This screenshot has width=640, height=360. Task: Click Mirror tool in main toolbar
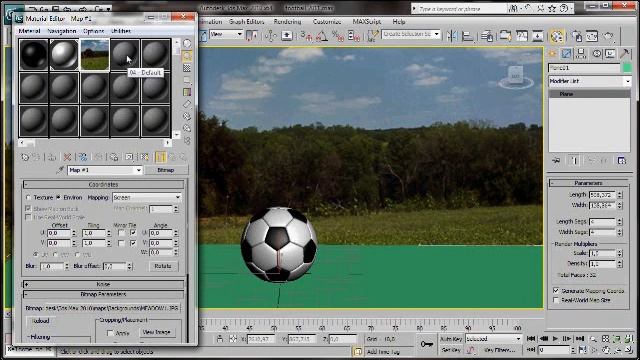(x=451, y=36)
